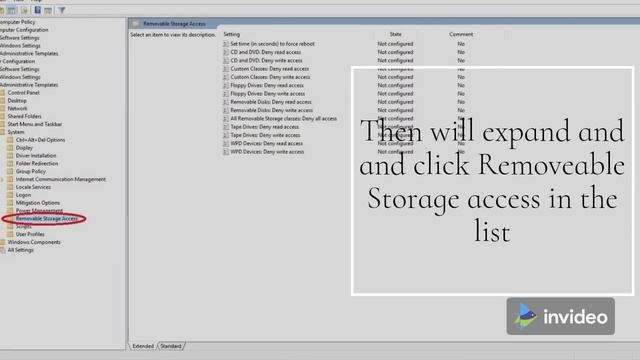640x360 pixels.
Task: Select 'CD and DVD: Deny write access' setting
Action: (266, 60)
